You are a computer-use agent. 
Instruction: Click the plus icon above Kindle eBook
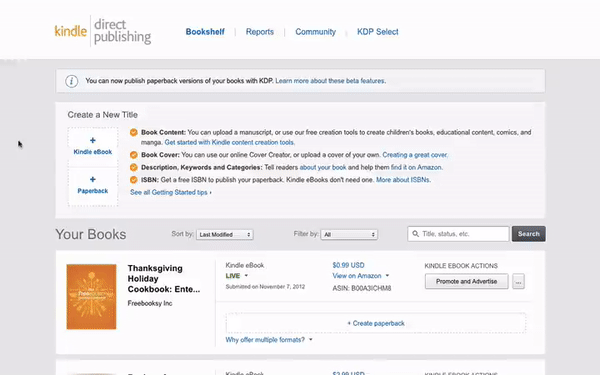[93, 140]
